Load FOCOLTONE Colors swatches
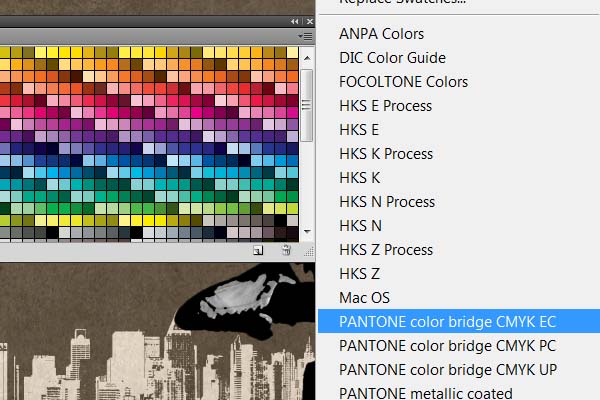This screenshot has height=400, width=600. pyautogui.click(x=403, y=82)
